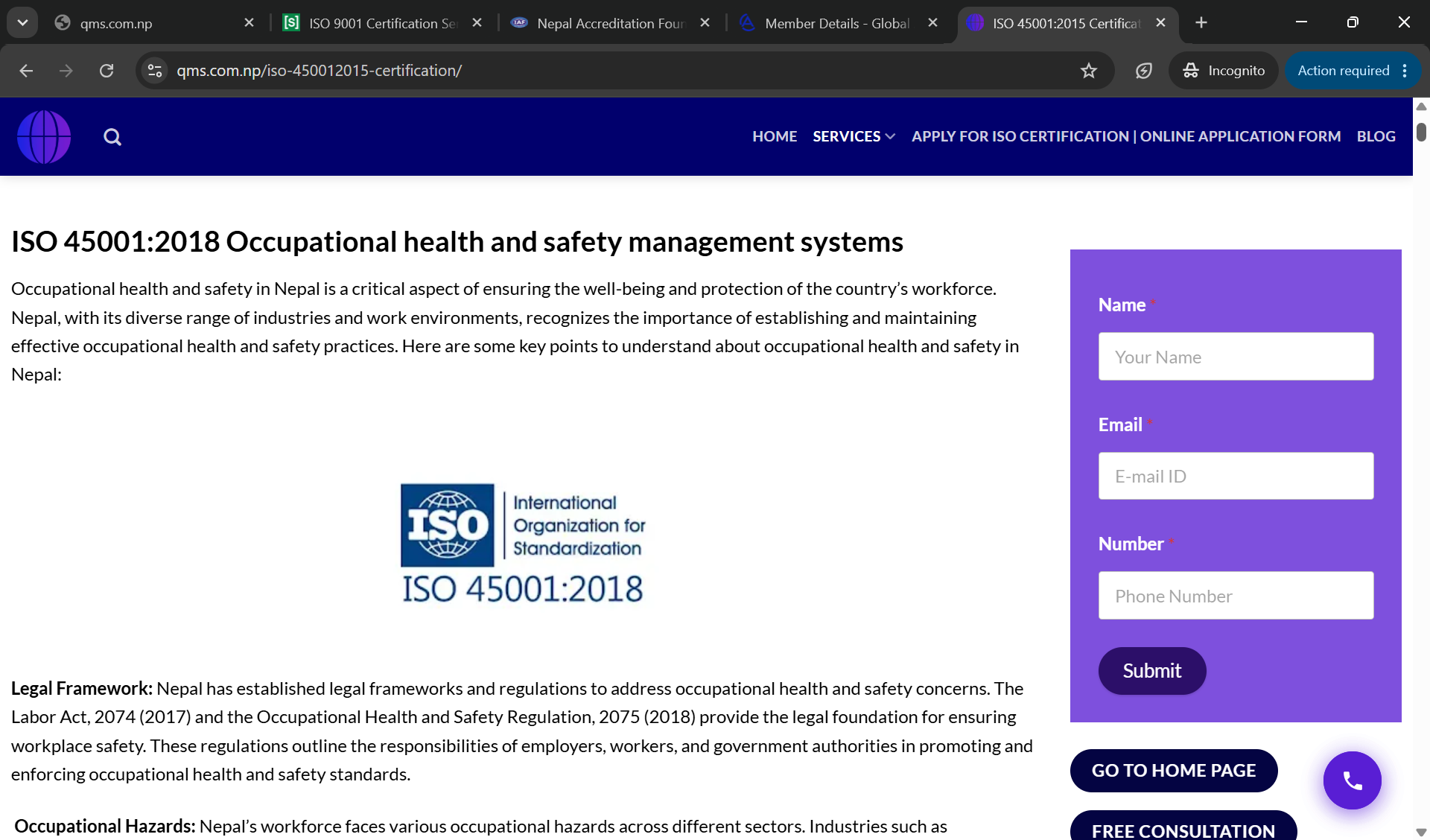This screenshot has width=1430, height=840.
Task: Restore down the browser window
Action: (x=1353, y=22)
